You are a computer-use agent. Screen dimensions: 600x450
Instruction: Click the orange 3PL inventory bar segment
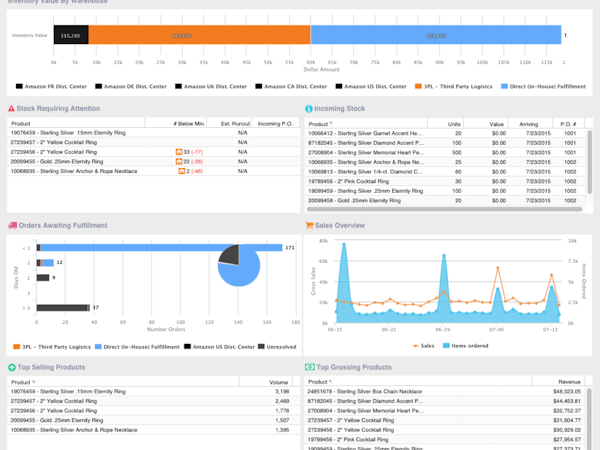[199, 35]
